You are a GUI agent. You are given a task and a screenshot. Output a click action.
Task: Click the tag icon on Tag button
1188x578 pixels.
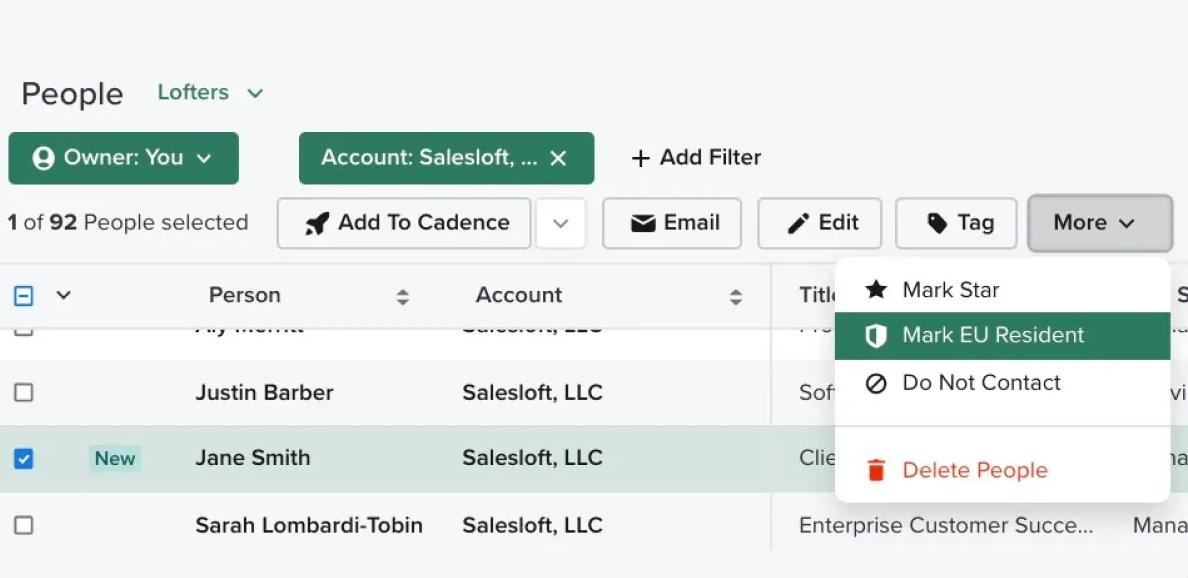[937, 223]
